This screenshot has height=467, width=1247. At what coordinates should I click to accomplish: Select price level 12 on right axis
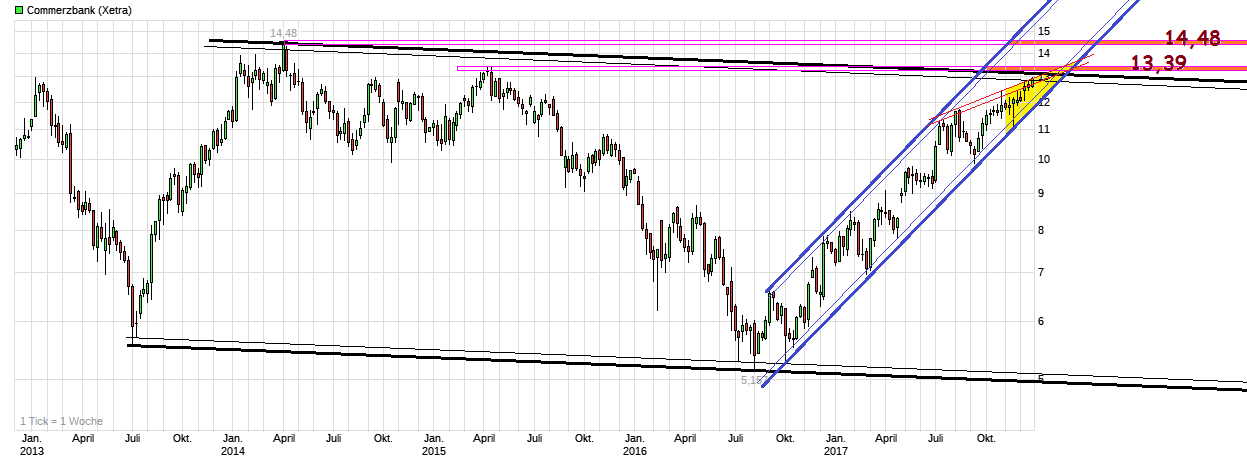(1043, 101)
